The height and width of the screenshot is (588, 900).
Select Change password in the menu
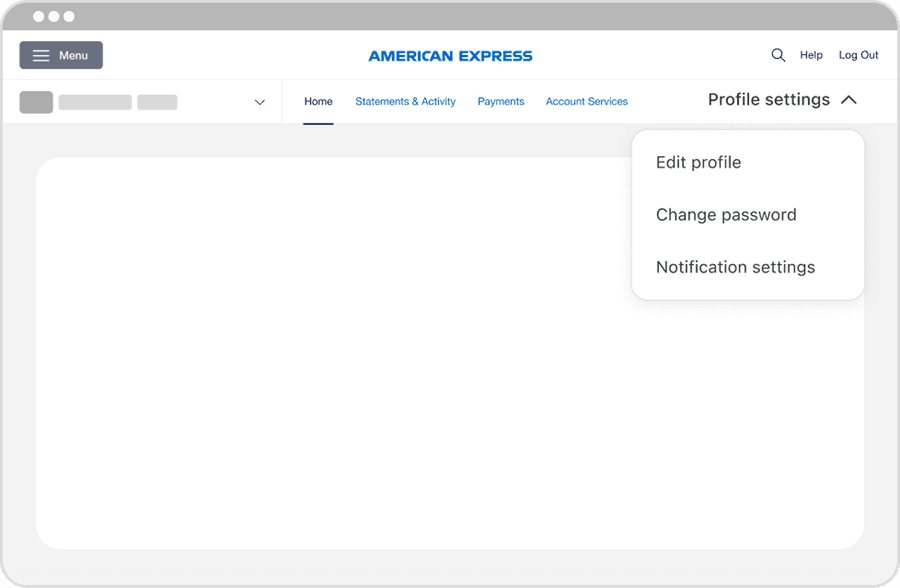tap(726, 215)
